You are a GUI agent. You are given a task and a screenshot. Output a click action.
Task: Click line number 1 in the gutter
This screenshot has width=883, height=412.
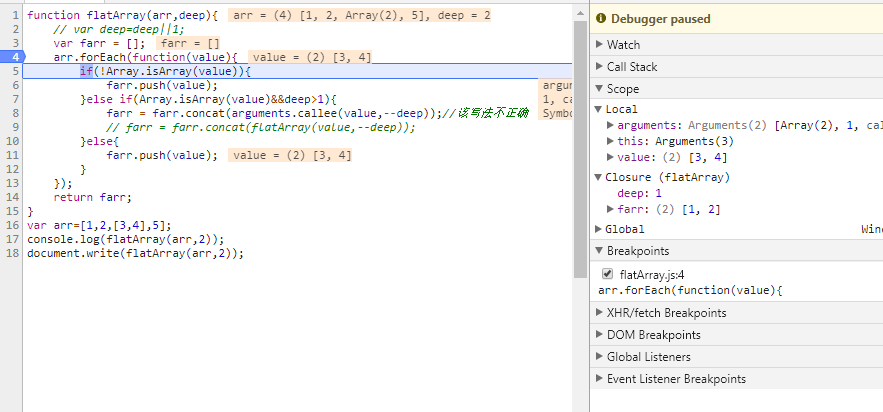click(x=15, y=15)
